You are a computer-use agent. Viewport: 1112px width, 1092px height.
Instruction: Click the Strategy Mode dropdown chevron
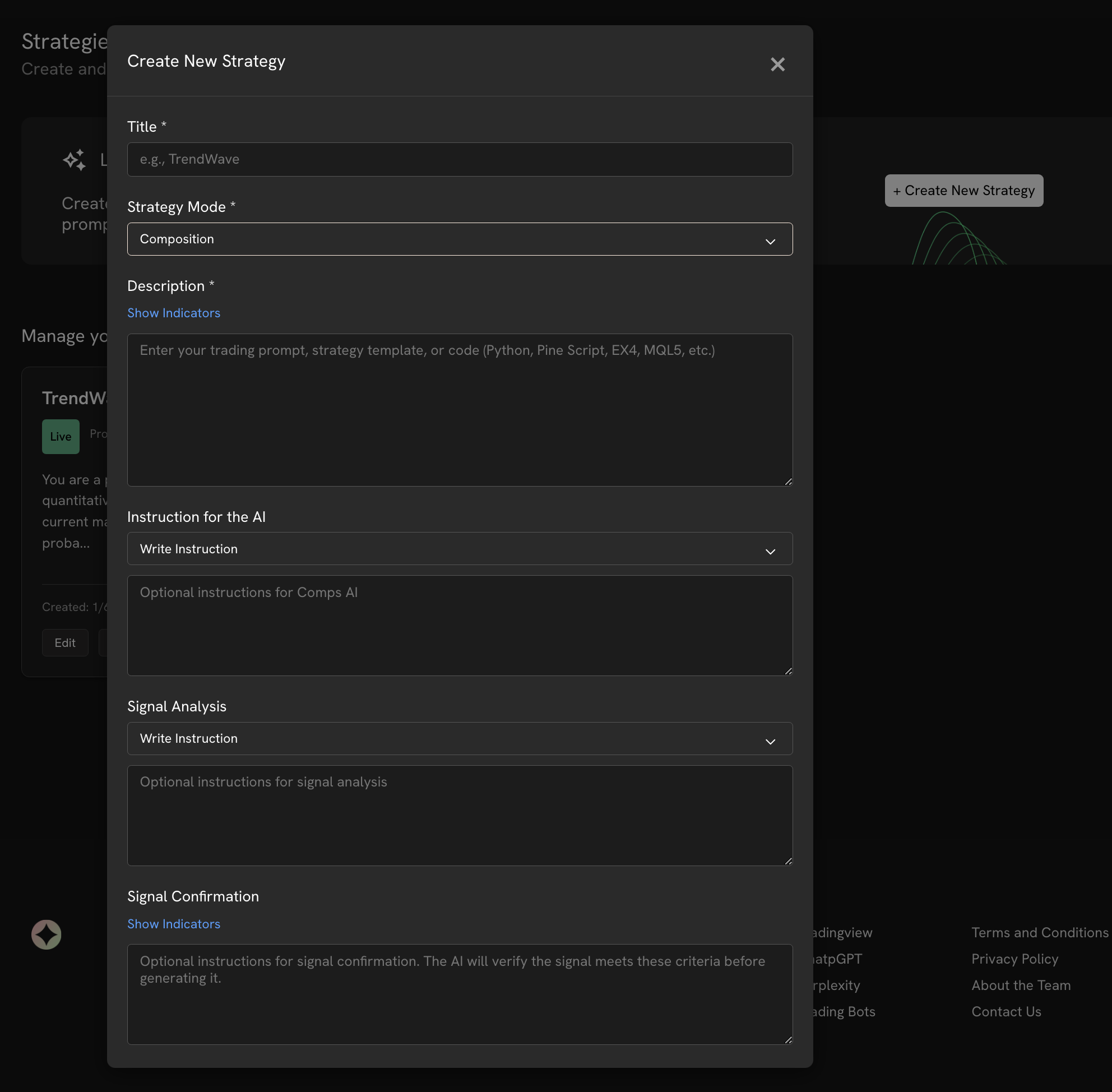[x=770, y=242]
